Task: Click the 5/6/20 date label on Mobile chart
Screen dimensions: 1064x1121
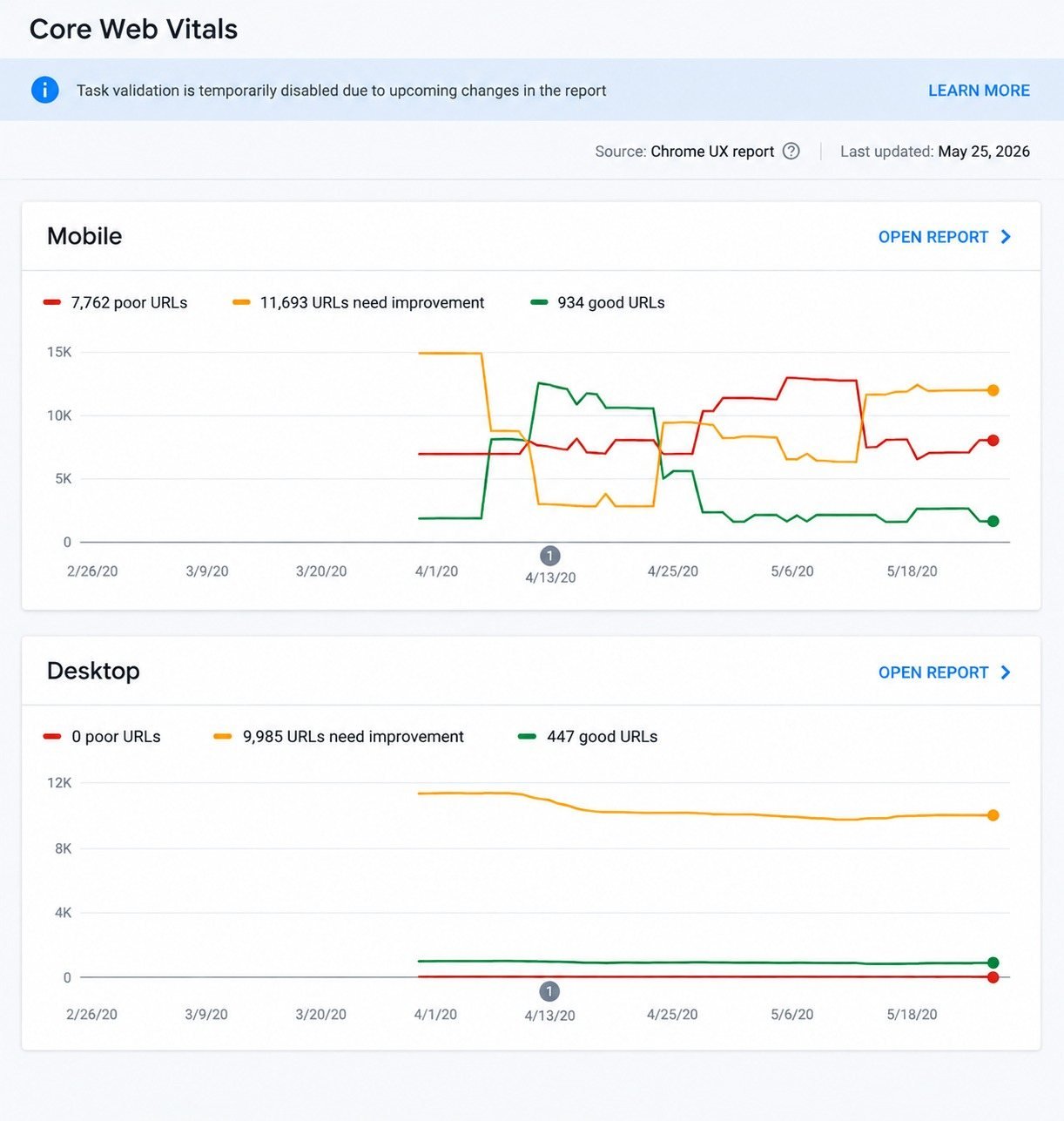Action: (792, 571)
